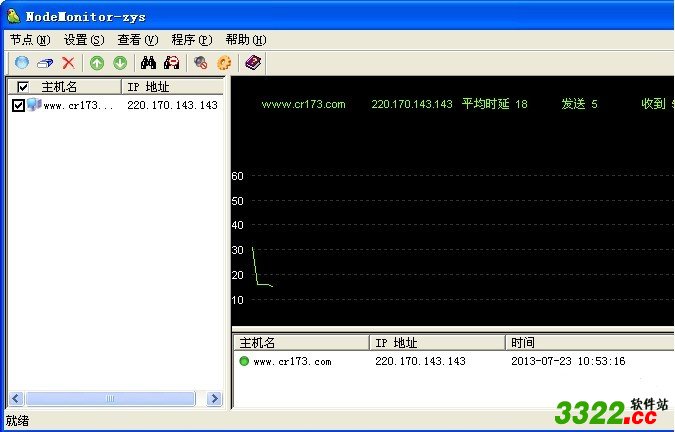Sort node list by IP 地址 column header
675x432 pixels.
(173, 87)
